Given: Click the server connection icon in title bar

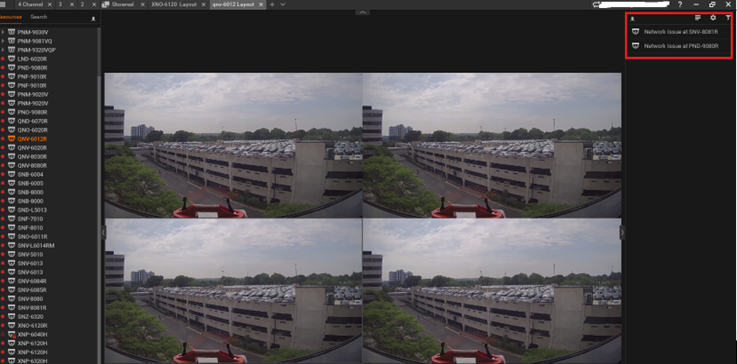Looking at the screenshot, I should (596, 4).
